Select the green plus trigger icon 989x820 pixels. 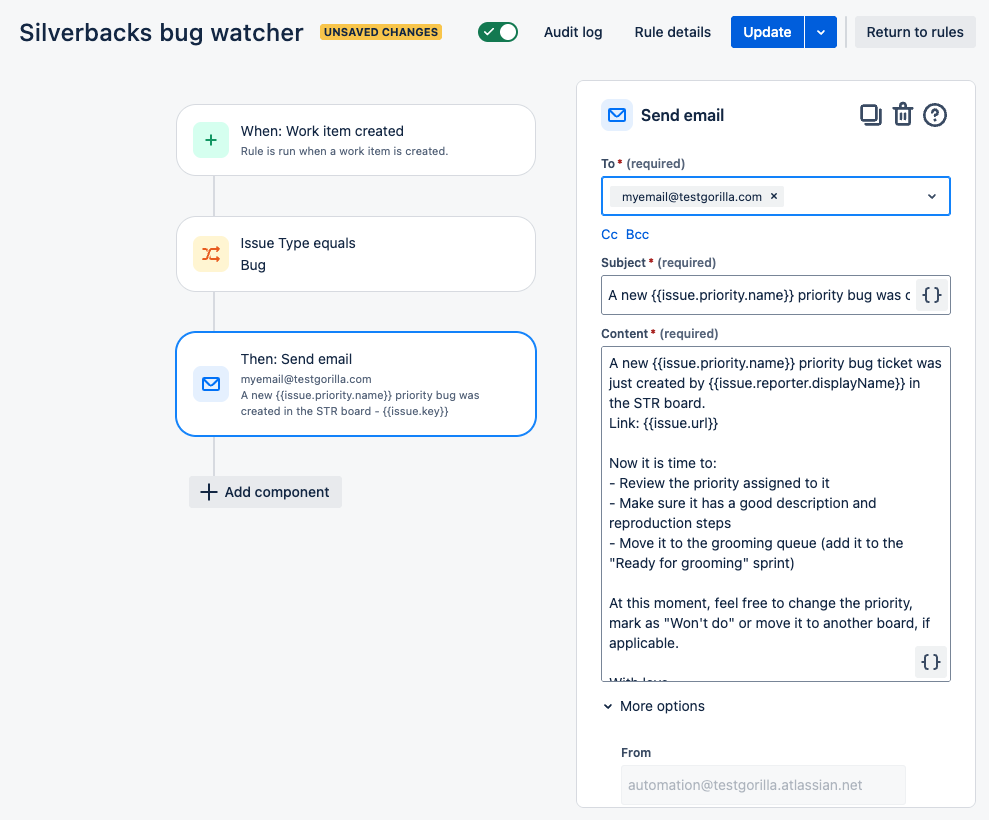point(210,139)
